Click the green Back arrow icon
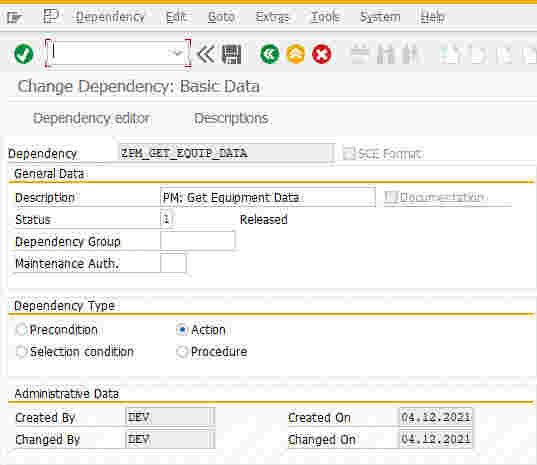This screenshot has height=465, width=537. coord(270,54)
